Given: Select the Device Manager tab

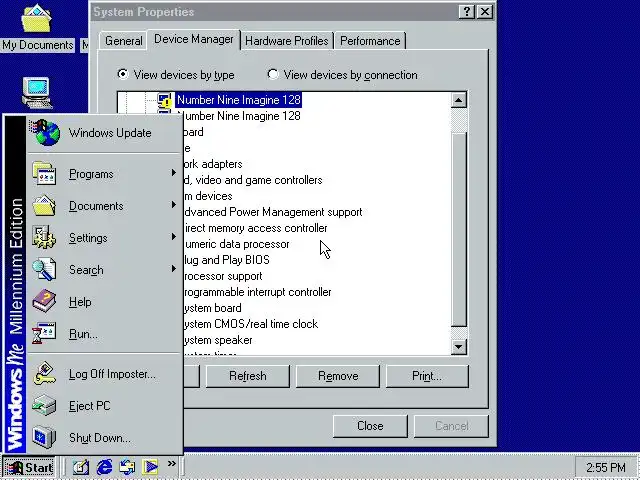Looking at the screenshot, I should (x=193, y=39).
